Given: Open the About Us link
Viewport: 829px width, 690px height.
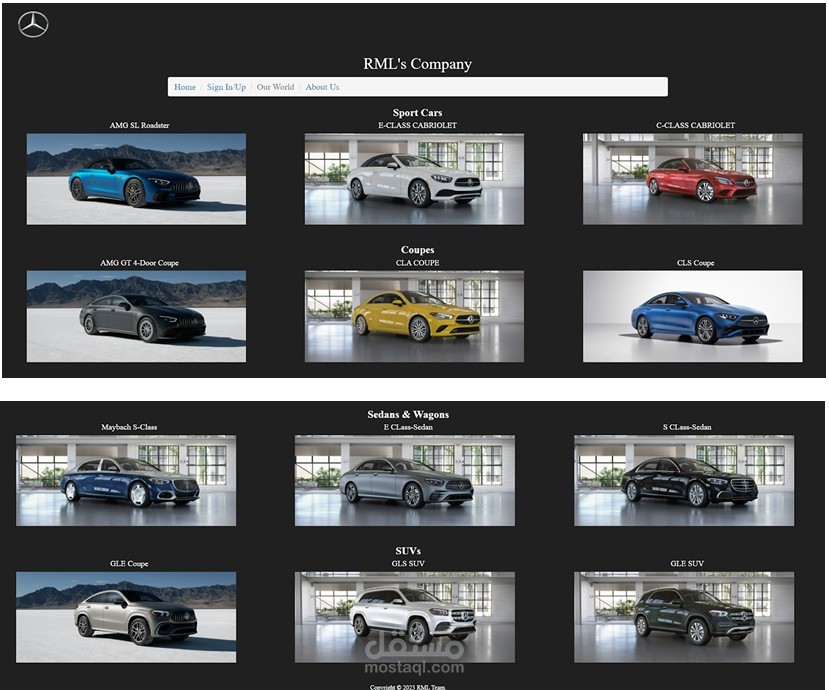Looking at the screenshot, I should (323, 87).
